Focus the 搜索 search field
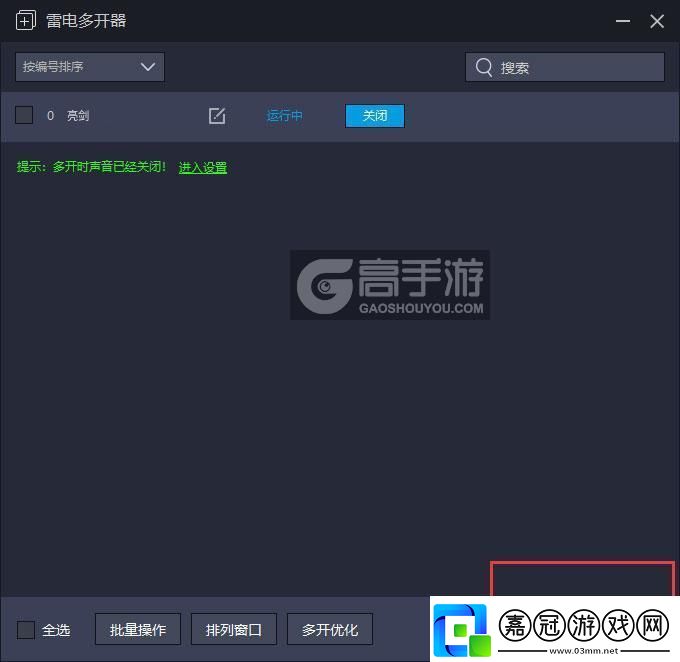The width and height of the screenshot is (680, 662). click(x=565, y=67)
